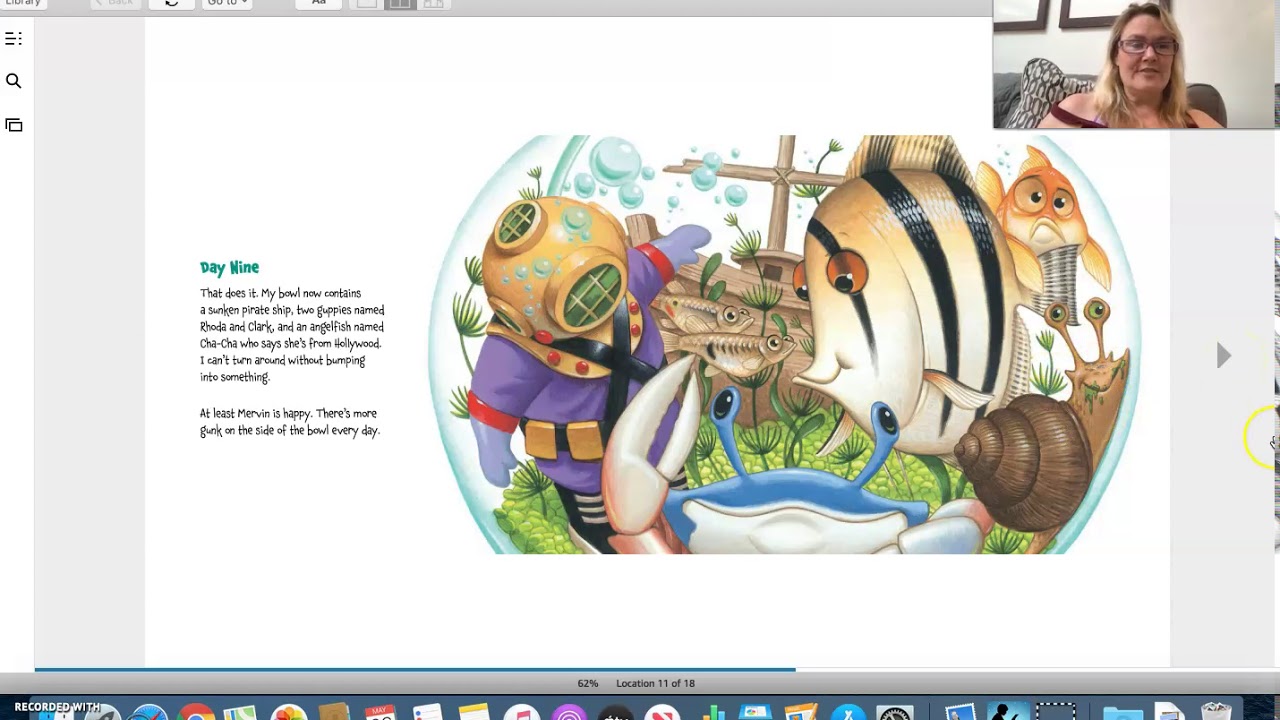Open the search magnifier in the sidebar
The width and height of the screenshot is (1280, 720).
(x=13, y=81)
